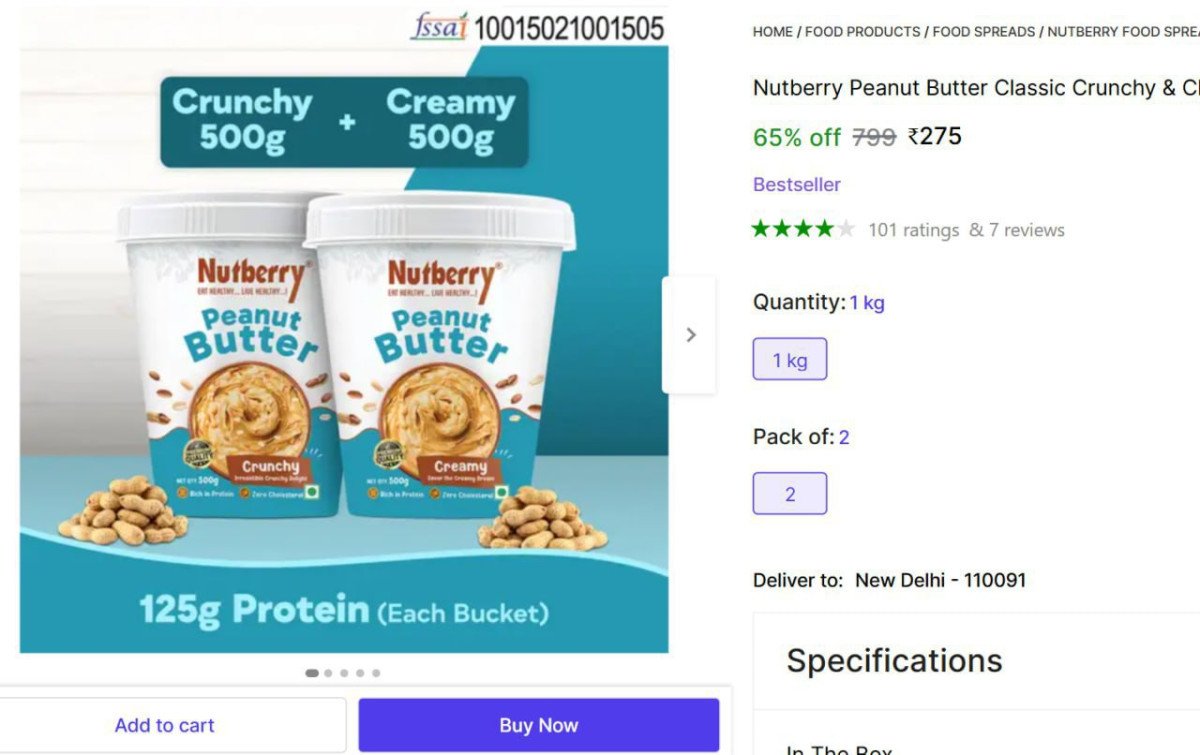This screenshot has height=755, width=1200.
Task: Select the last carousel dot
Action: [x=376, y=673]
